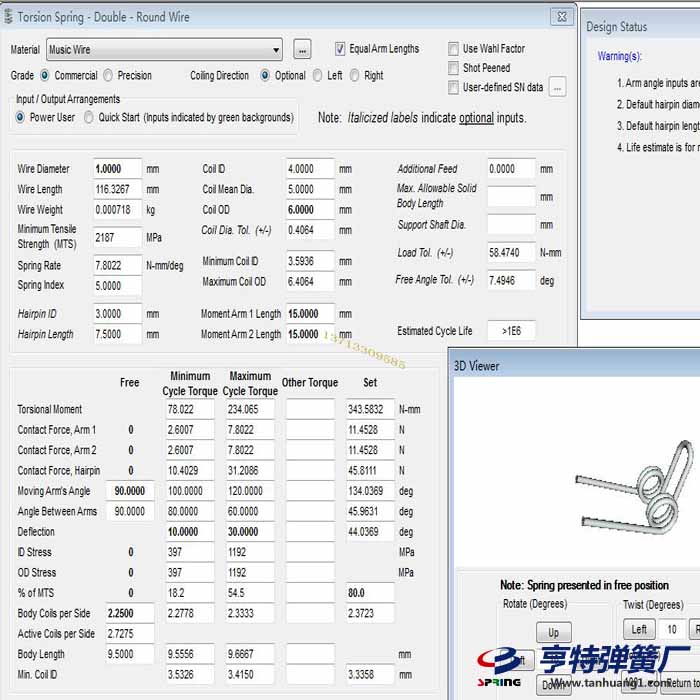Viewport: 700px width, 700px height.
Task: Enable the Use Wahl Factor checkbox
Action: [x=453, y=49]
